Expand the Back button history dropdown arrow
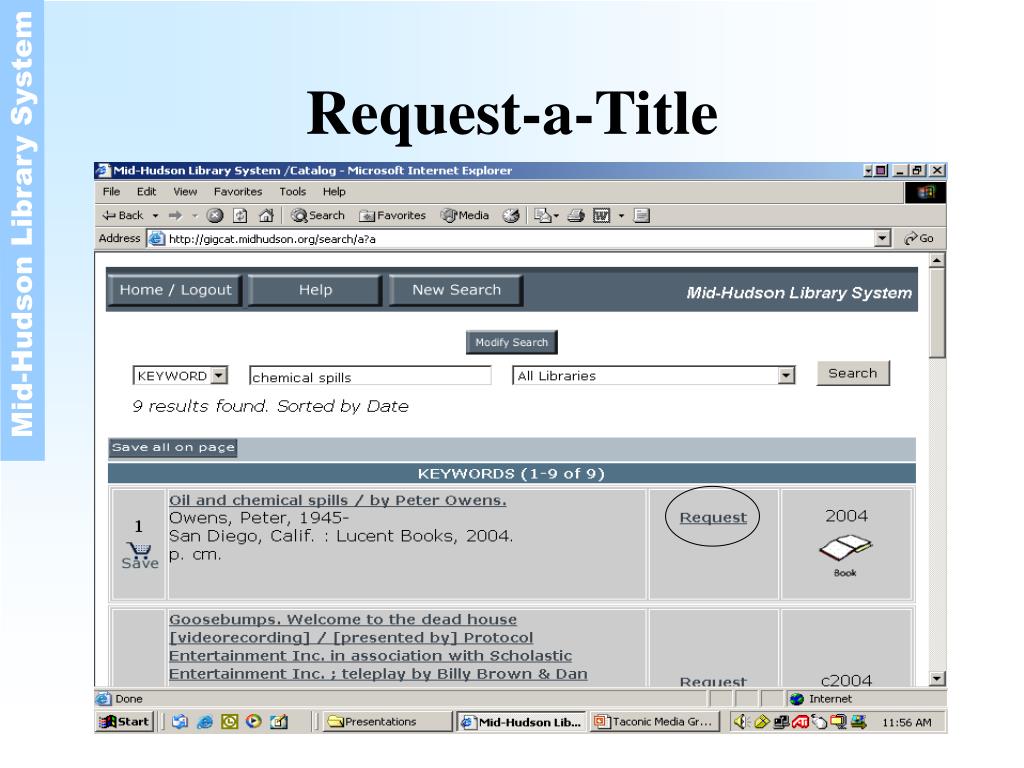This screenshot has height=768, width=1024. click(x=155, y=216)
